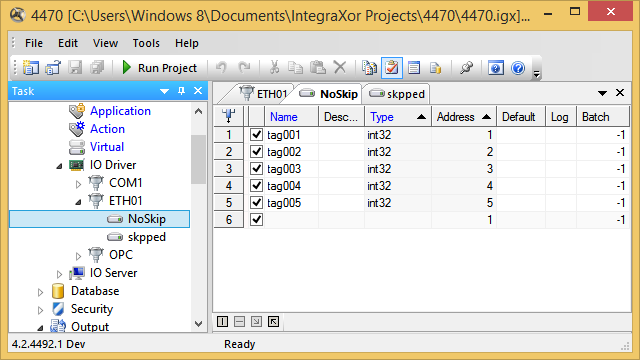
Task: Uncheck the tag002 row checkbox
Action: 256,151
